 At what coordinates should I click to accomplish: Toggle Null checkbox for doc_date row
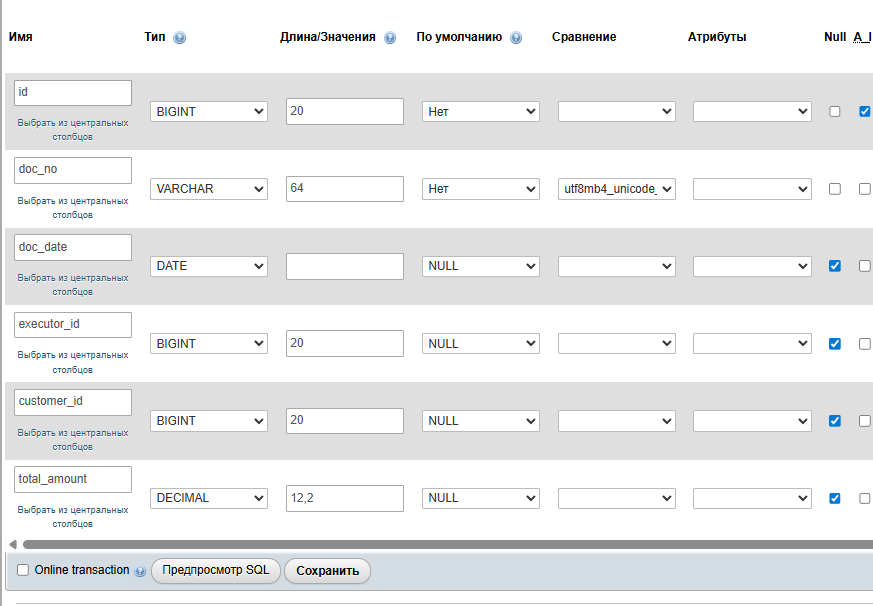(835, 266)
